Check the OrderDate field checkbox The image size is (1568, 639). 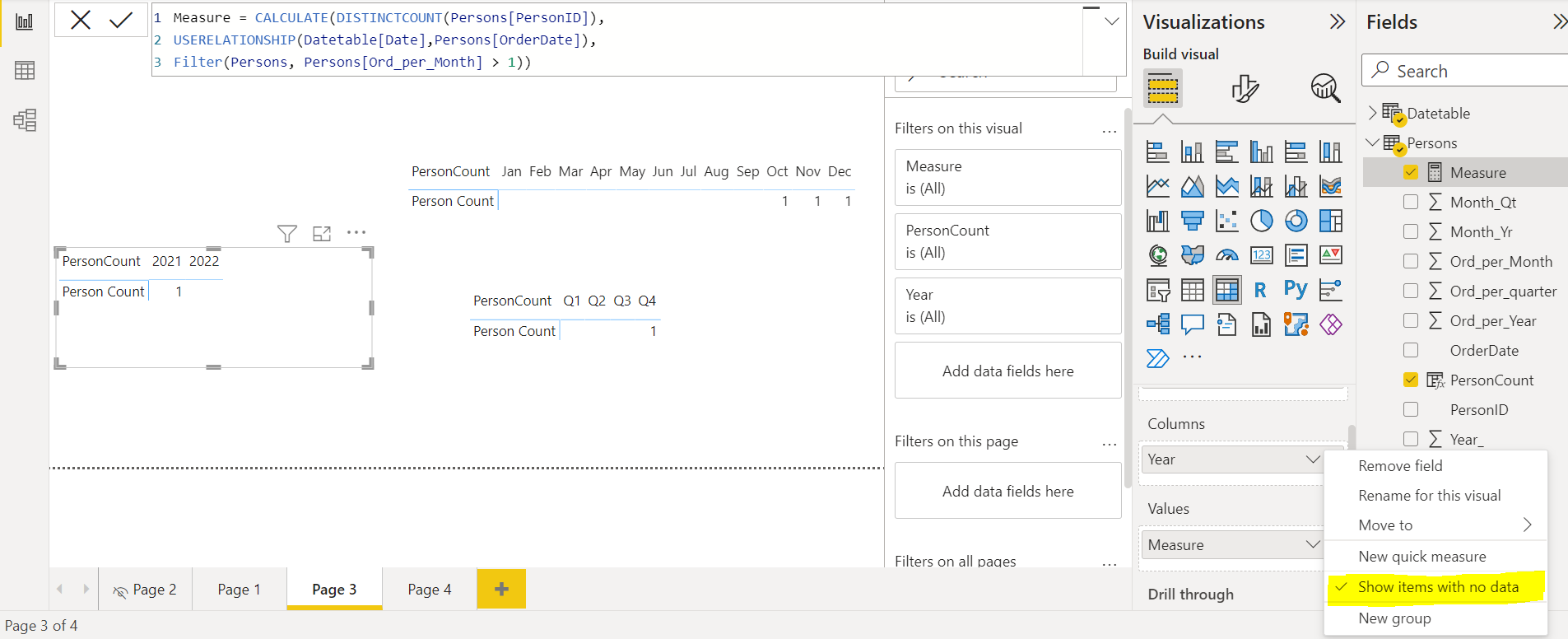tap(1411, 350)
